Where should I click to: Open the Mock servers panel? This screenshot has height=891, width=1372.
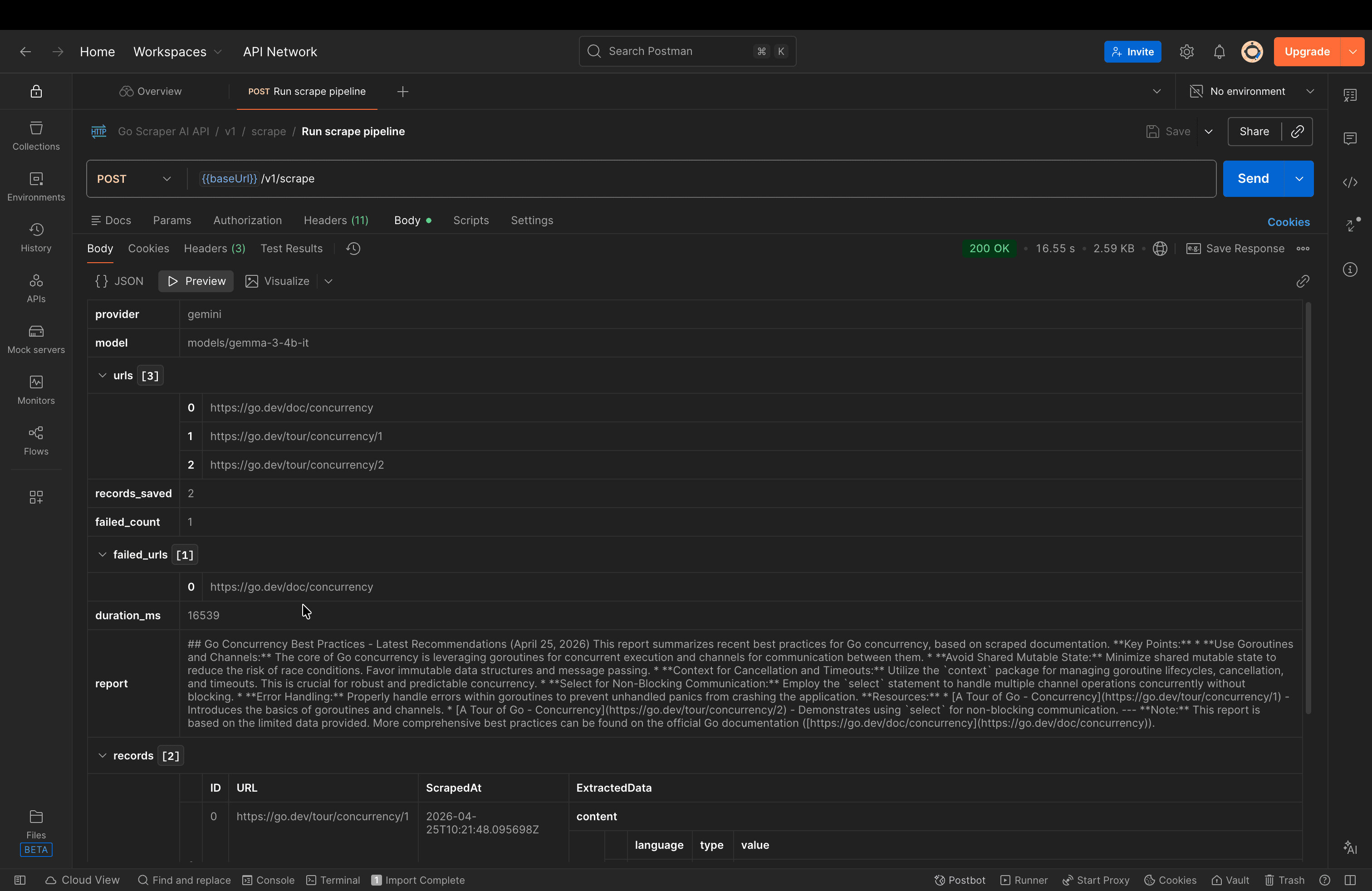[x=36, y=339]
